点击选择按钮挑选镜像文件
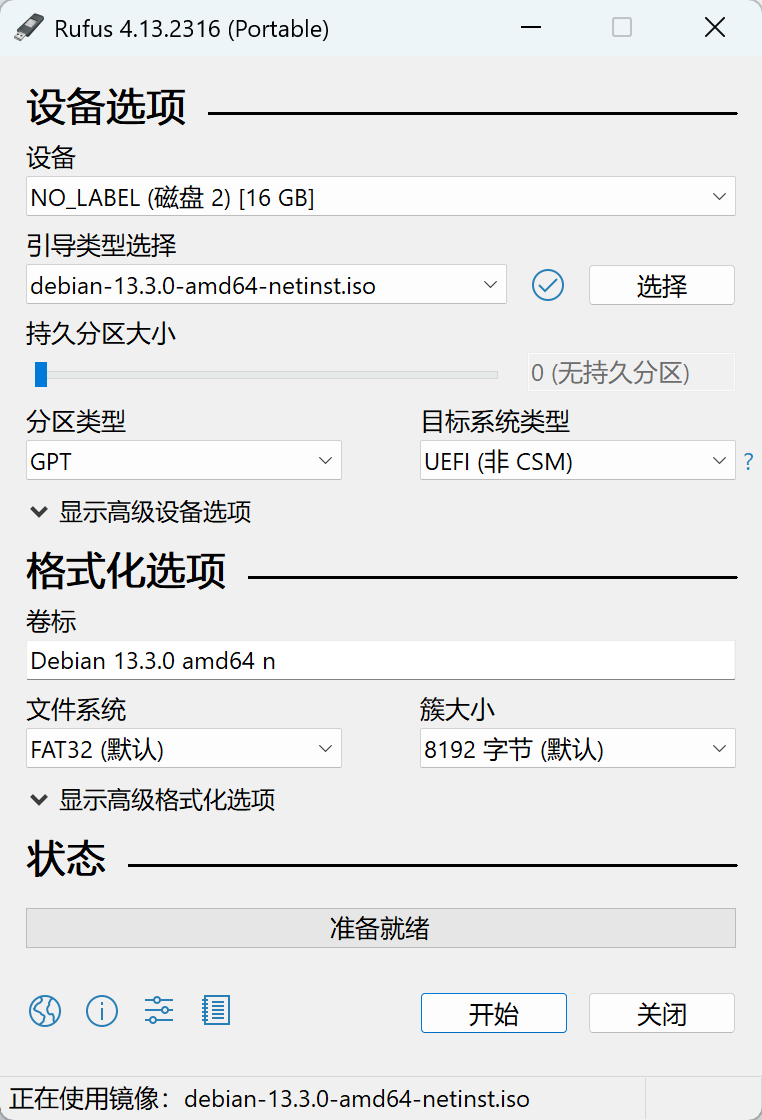The image size is (762, 1120). tap(661, 285)
